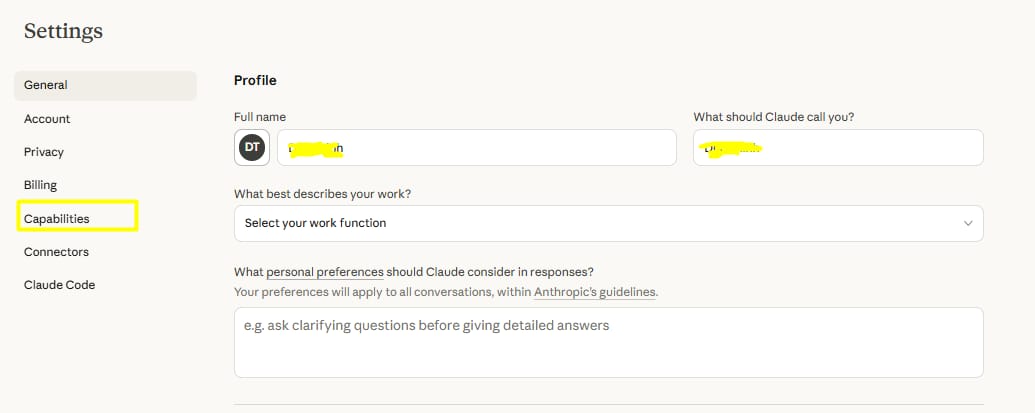
Task: Open the Connectors settings page
Action: click(56, 252)
